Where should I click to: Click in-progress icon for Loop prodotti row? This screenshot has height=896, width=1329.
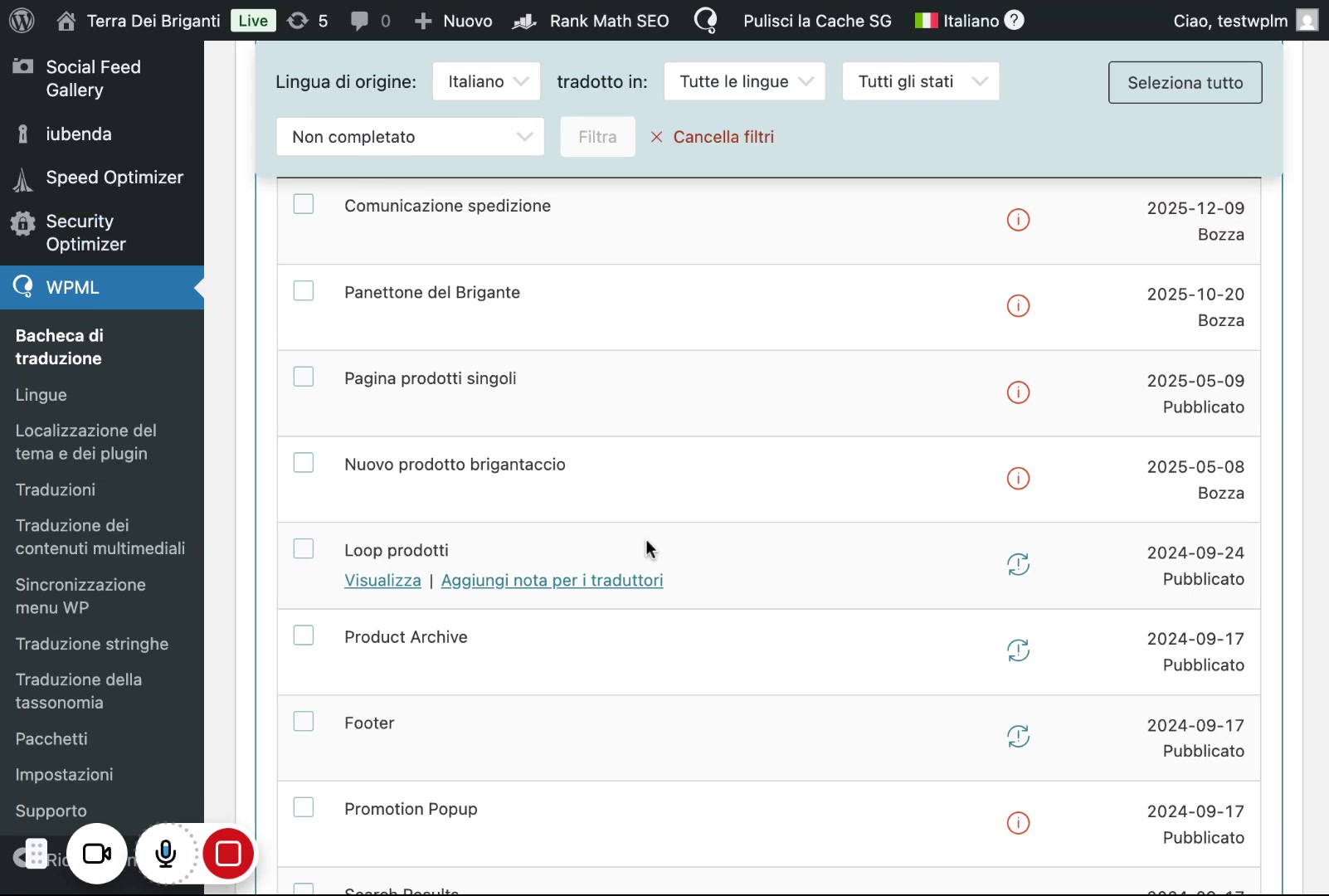pyautogui.click(x=1018, y=565)
